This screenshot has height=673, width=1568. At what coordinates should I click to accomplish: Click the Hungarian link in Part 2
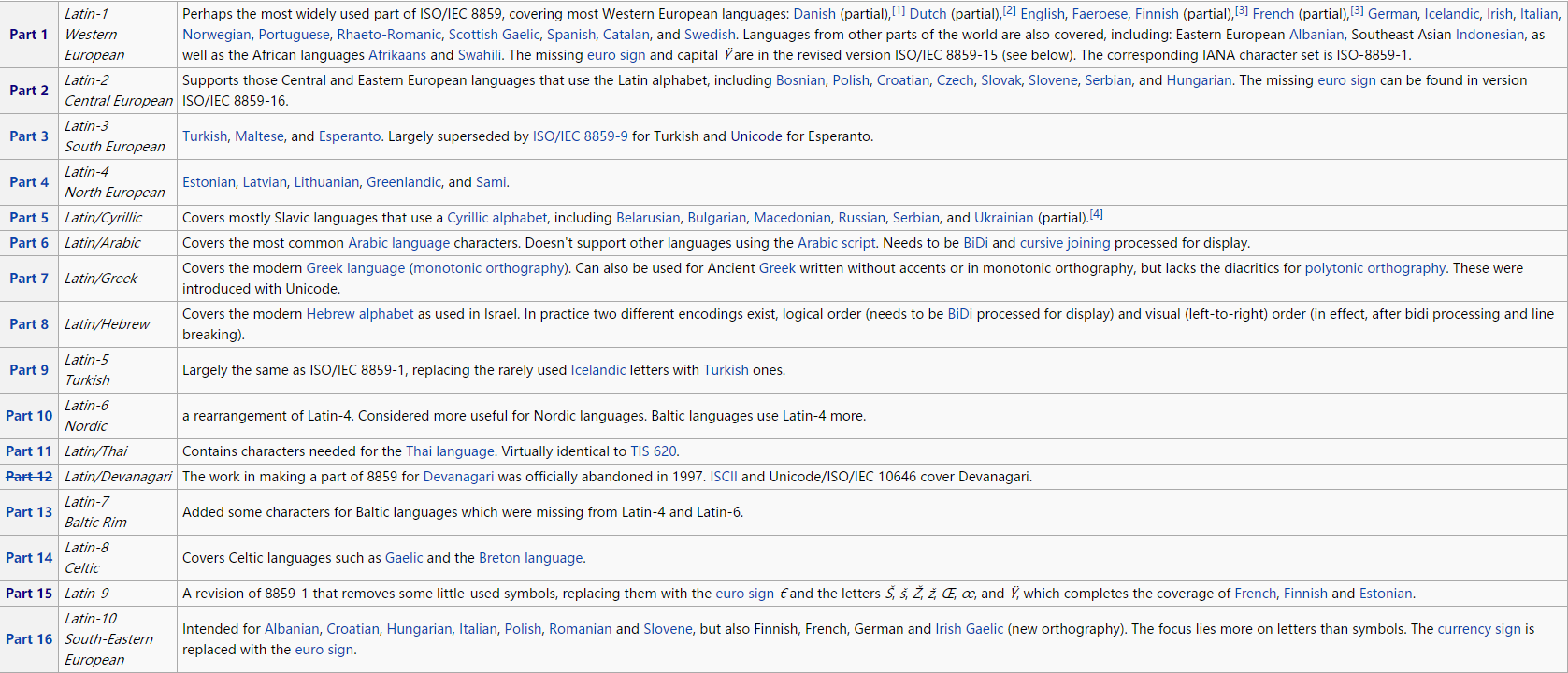click(x=1199, y=80)
